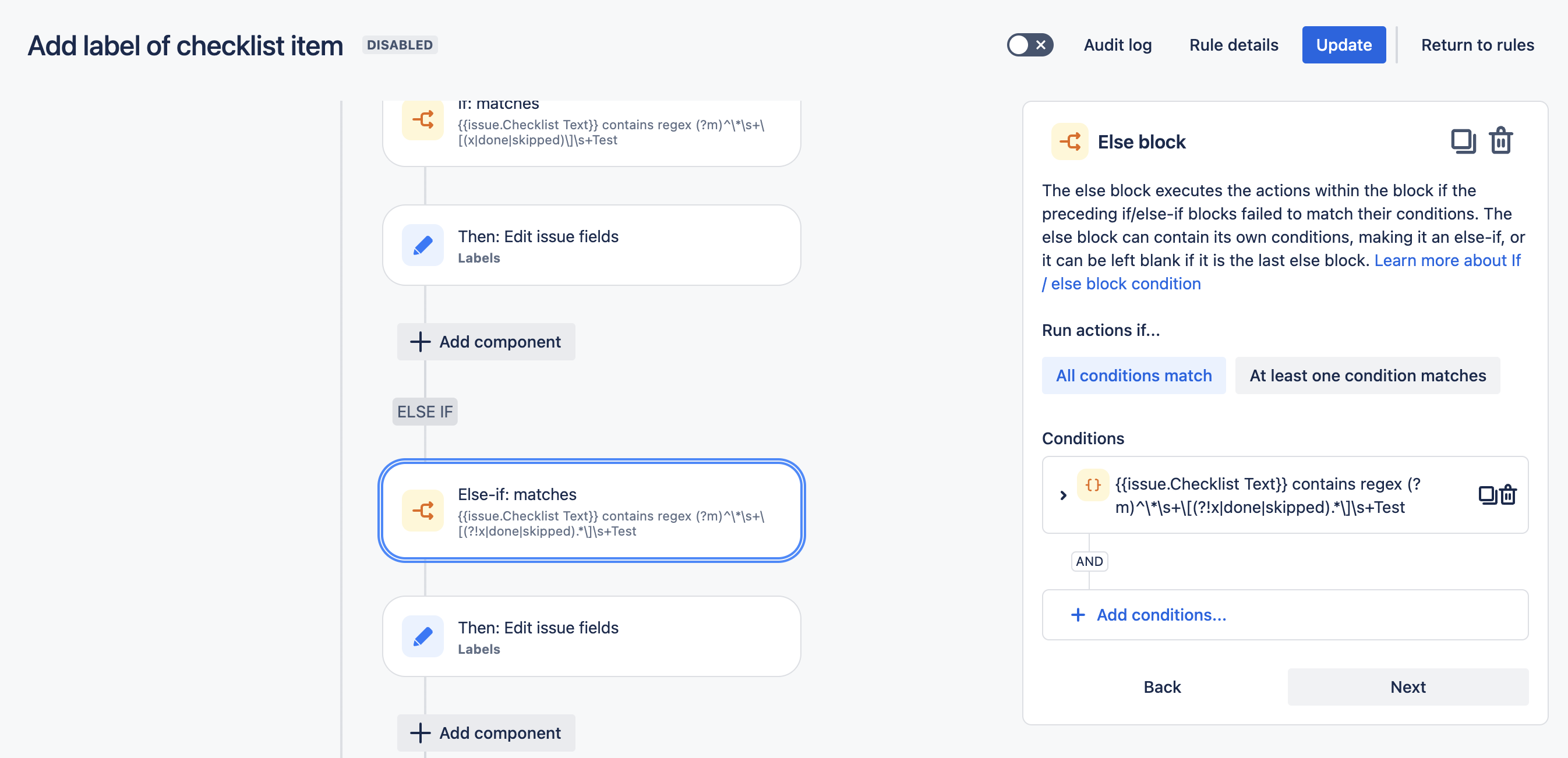Click the Update button
1568x758 pixels.
[x=1343, y=45]
